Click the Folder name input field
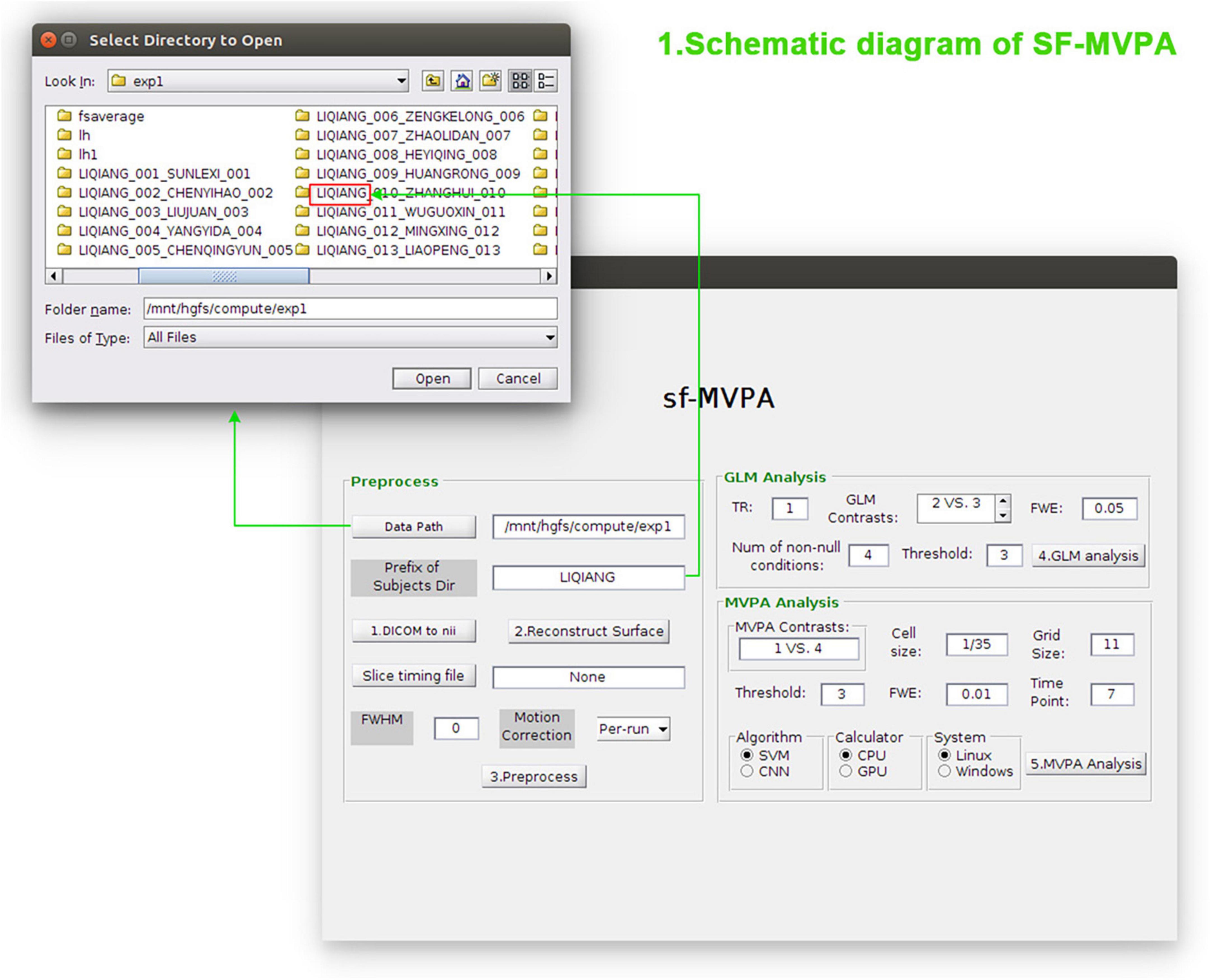 (x=351, y=309)
